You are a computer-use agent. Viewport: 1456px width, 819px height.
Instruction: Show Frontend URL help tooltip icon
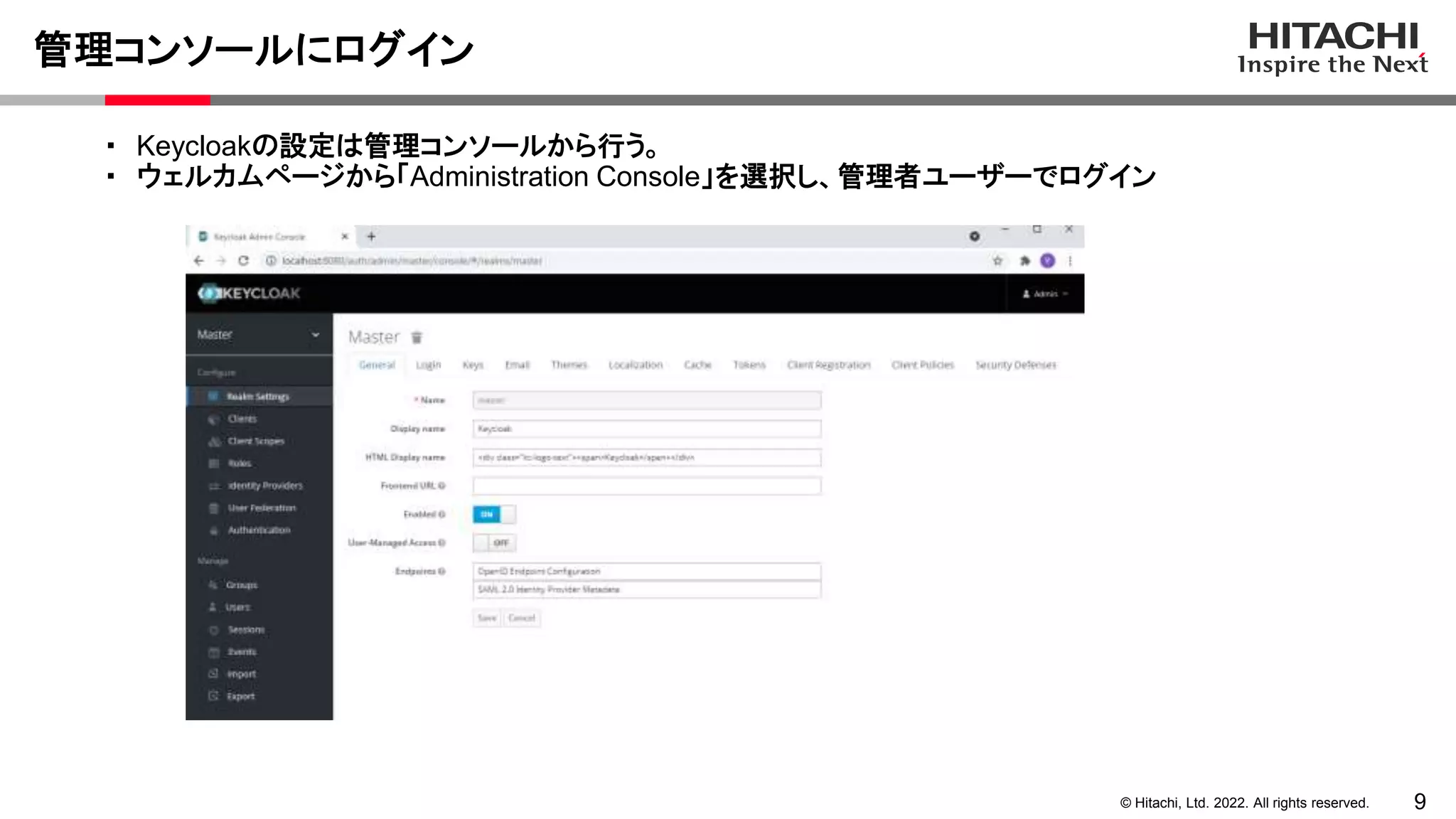click(x=441, y=486)
